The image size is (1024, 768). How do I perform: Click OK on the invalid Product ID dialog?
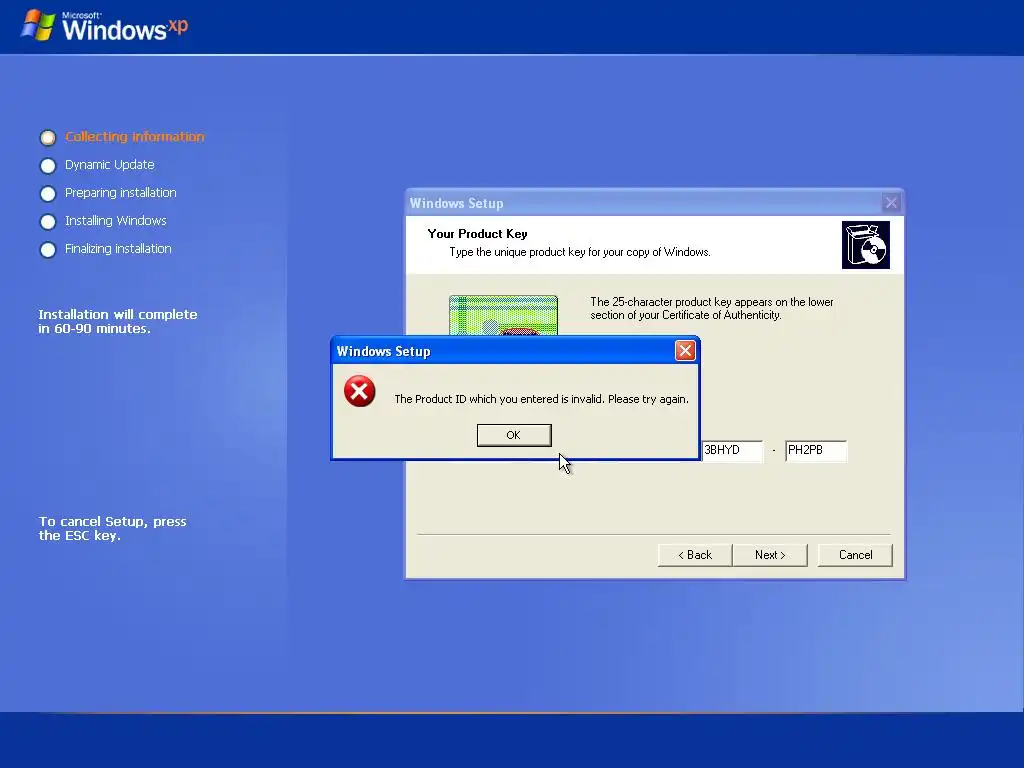point(514,435)
